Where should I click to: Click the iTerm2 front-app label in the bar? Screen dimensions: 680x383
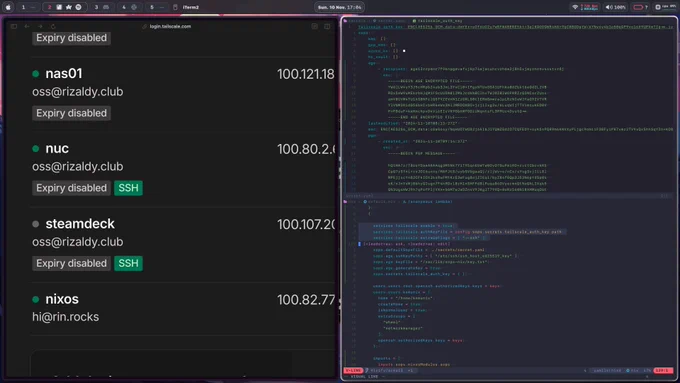pyautogui.click(x=191, y=7)
